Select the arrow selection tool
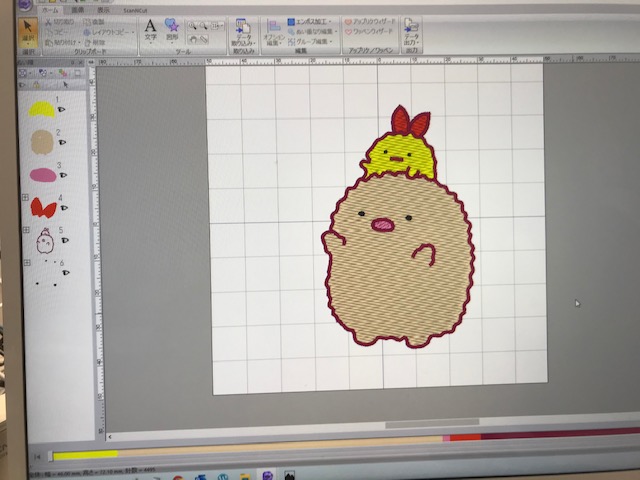Viewport: 640px width, 480px height. 28,33
